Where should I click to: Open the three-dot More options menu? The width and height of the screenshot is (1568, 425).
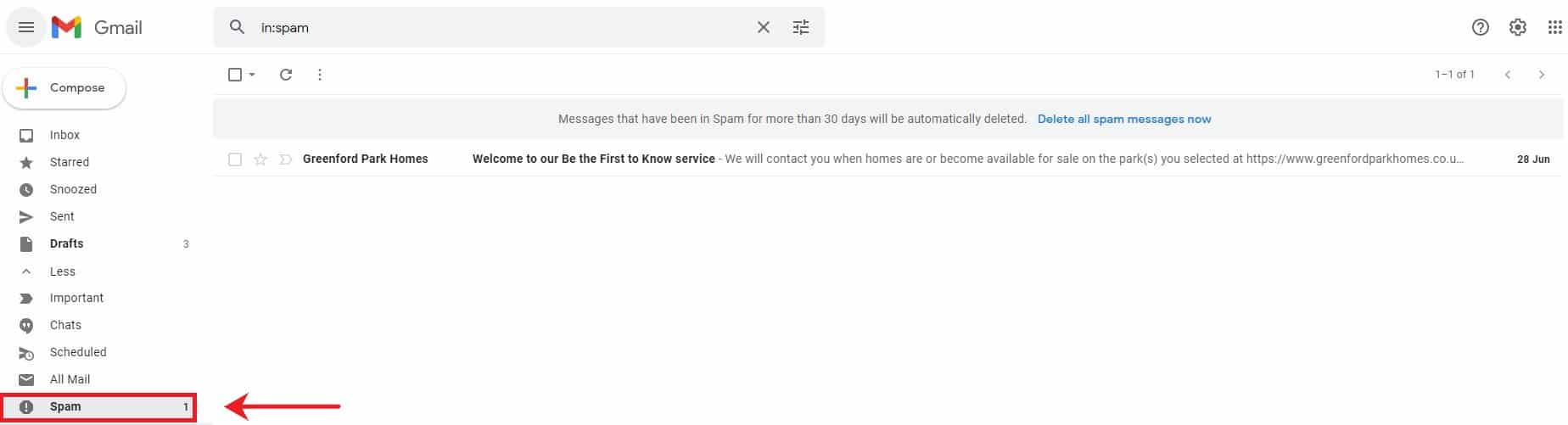[x=320, y=75]
